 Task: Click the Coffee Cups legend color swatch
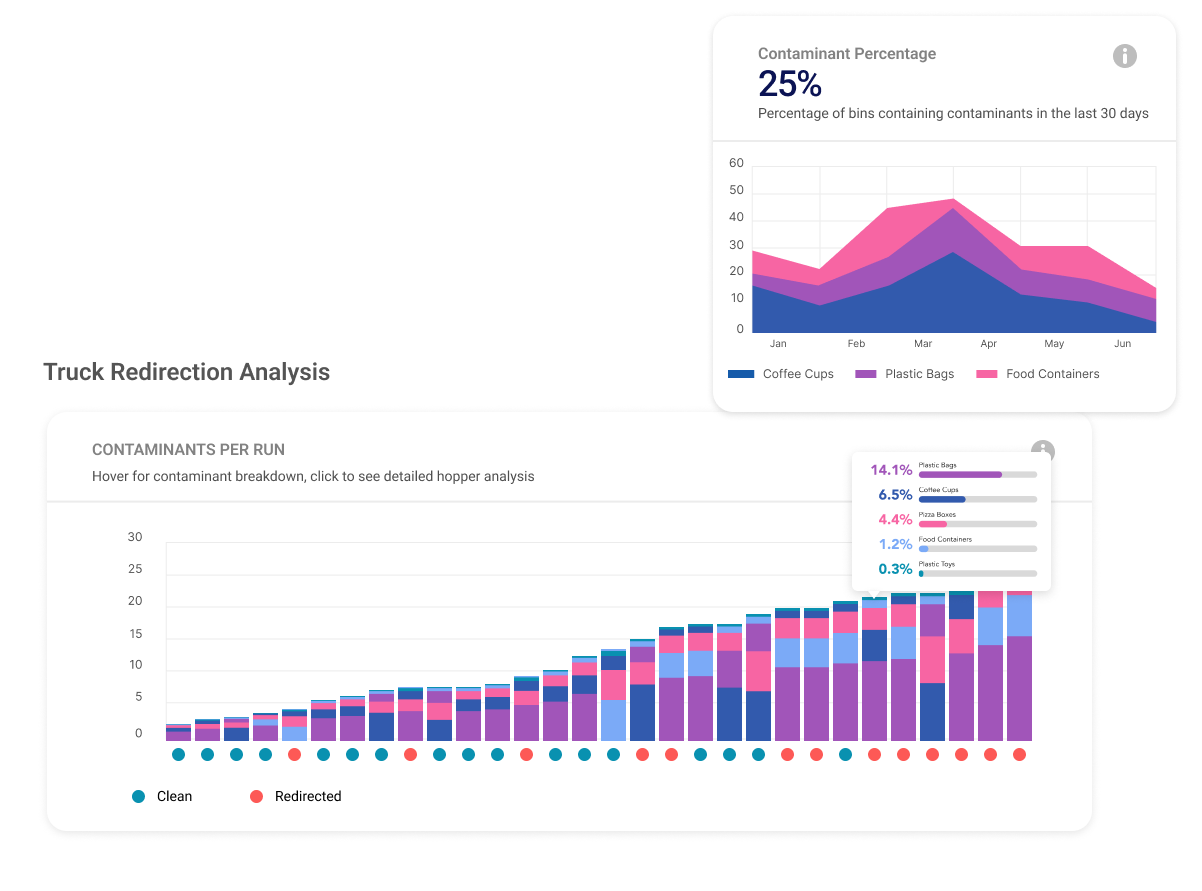[741, 374]
